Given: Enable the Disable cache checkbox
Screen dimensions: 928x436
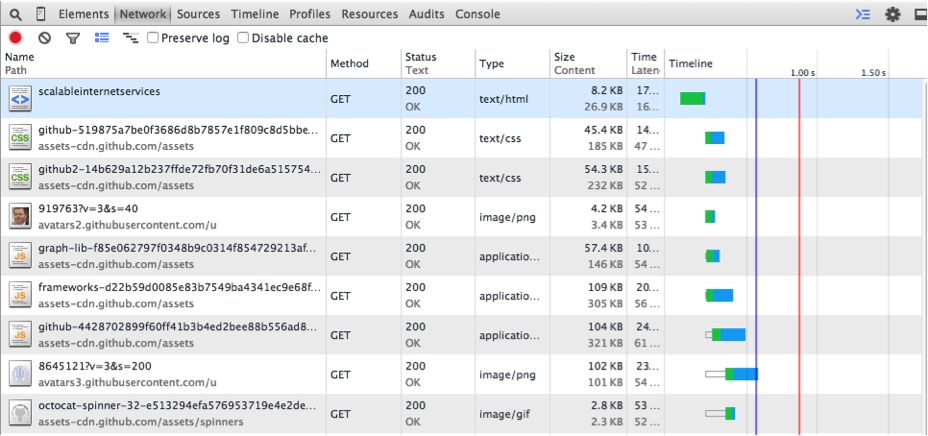Looking at the screenshot, I should [243, 38].
